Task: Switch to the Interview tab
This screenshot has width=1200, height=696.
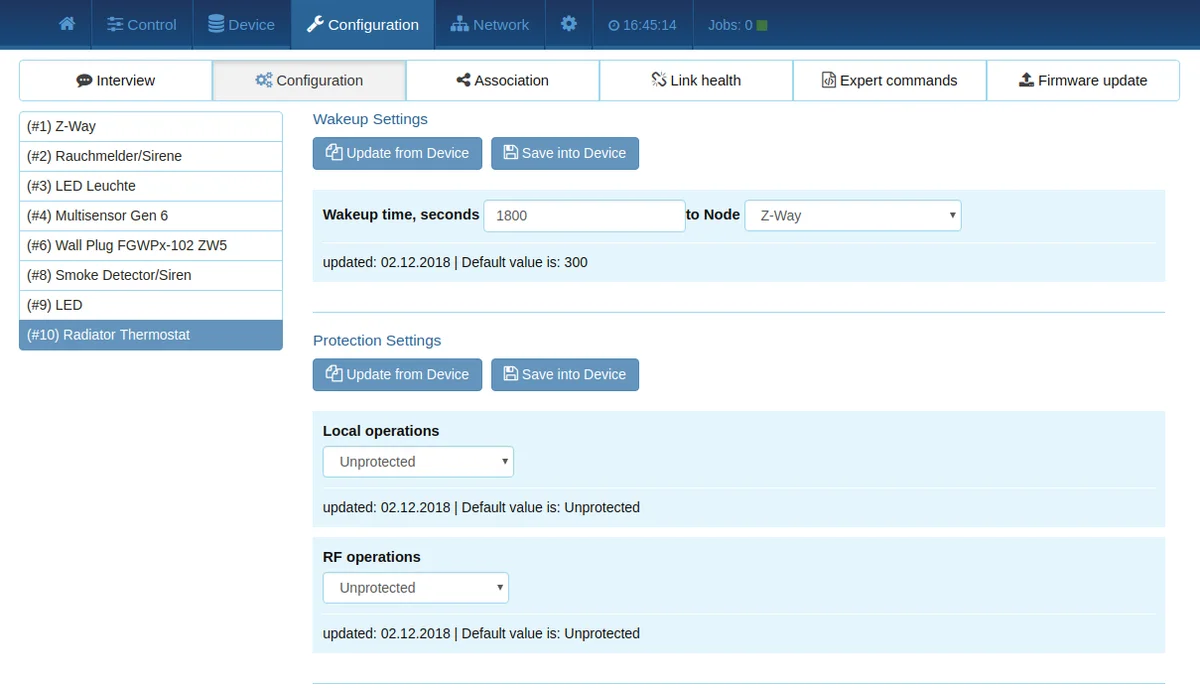Action: pyautogui.click(x=116, y=81)
